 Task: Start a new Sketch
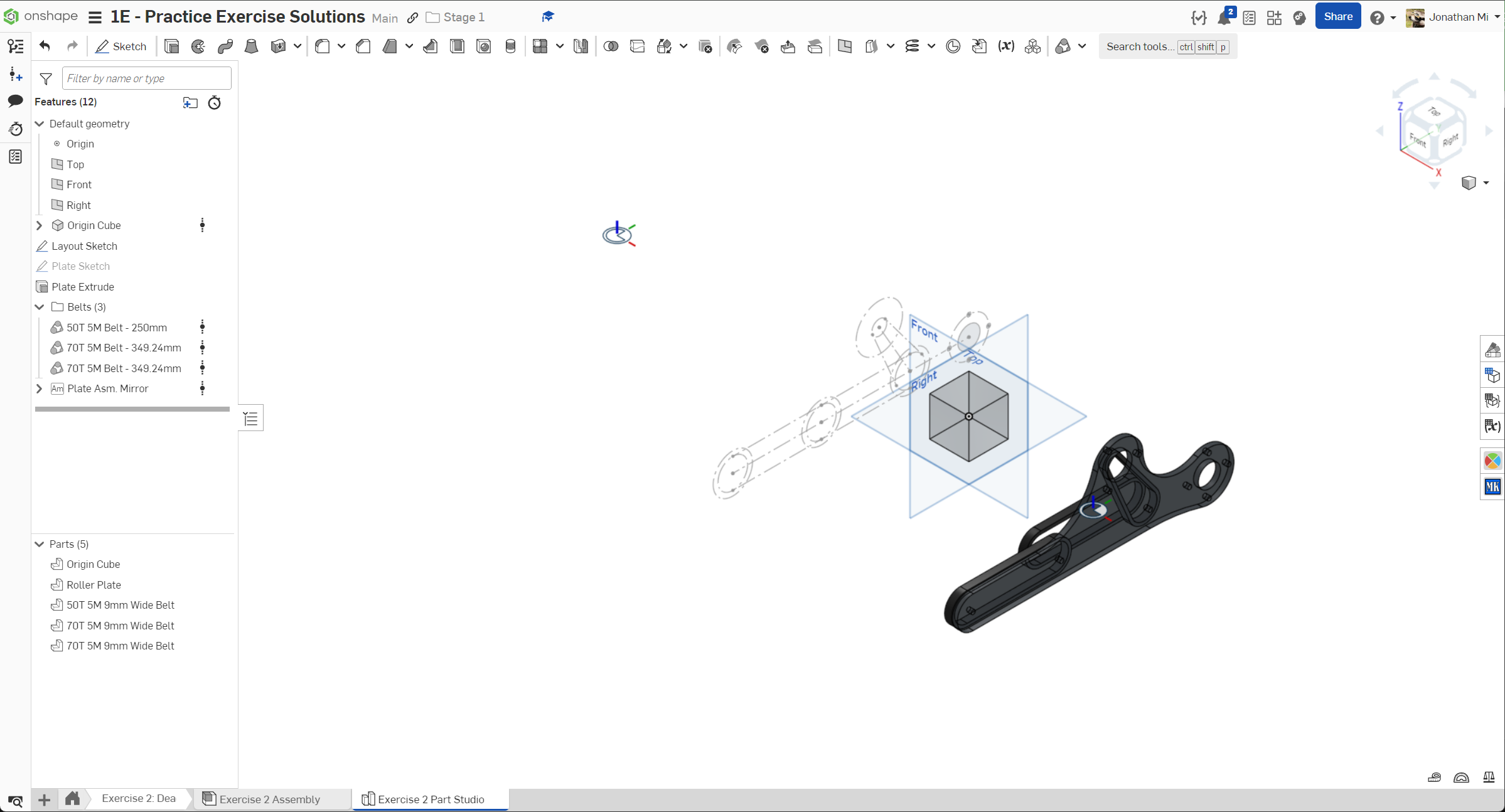click(x=121, y=46)
